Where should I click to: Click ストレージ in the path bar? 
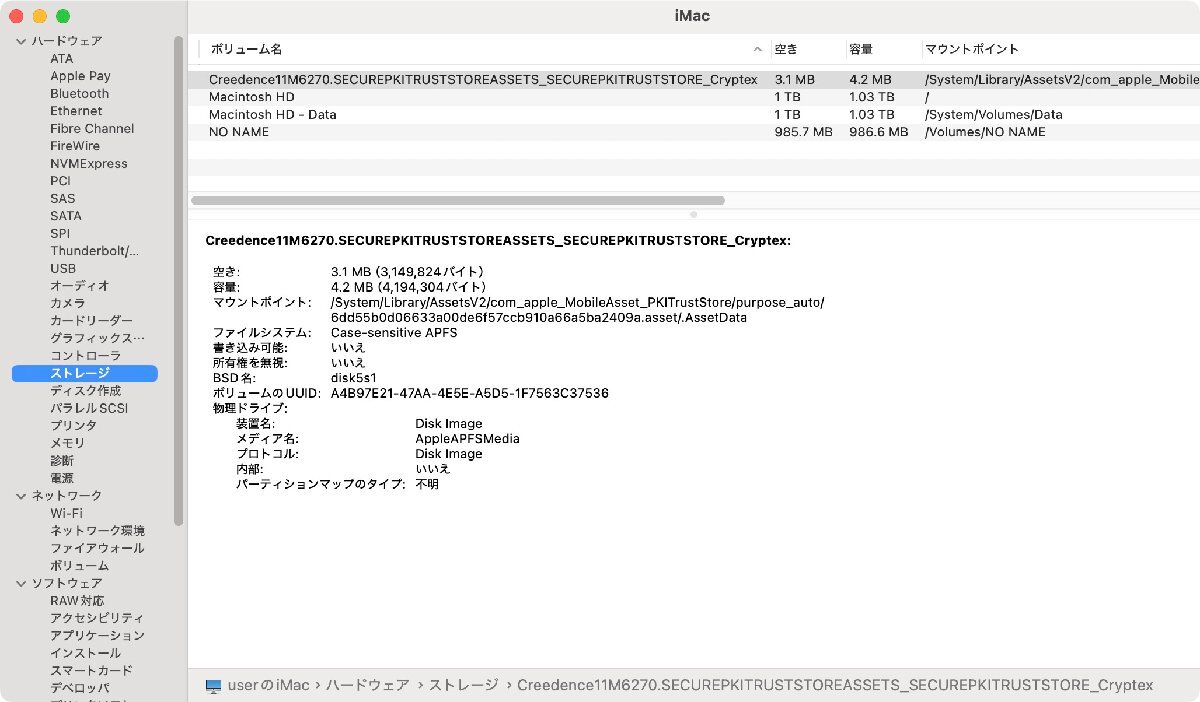coord(463,686)
